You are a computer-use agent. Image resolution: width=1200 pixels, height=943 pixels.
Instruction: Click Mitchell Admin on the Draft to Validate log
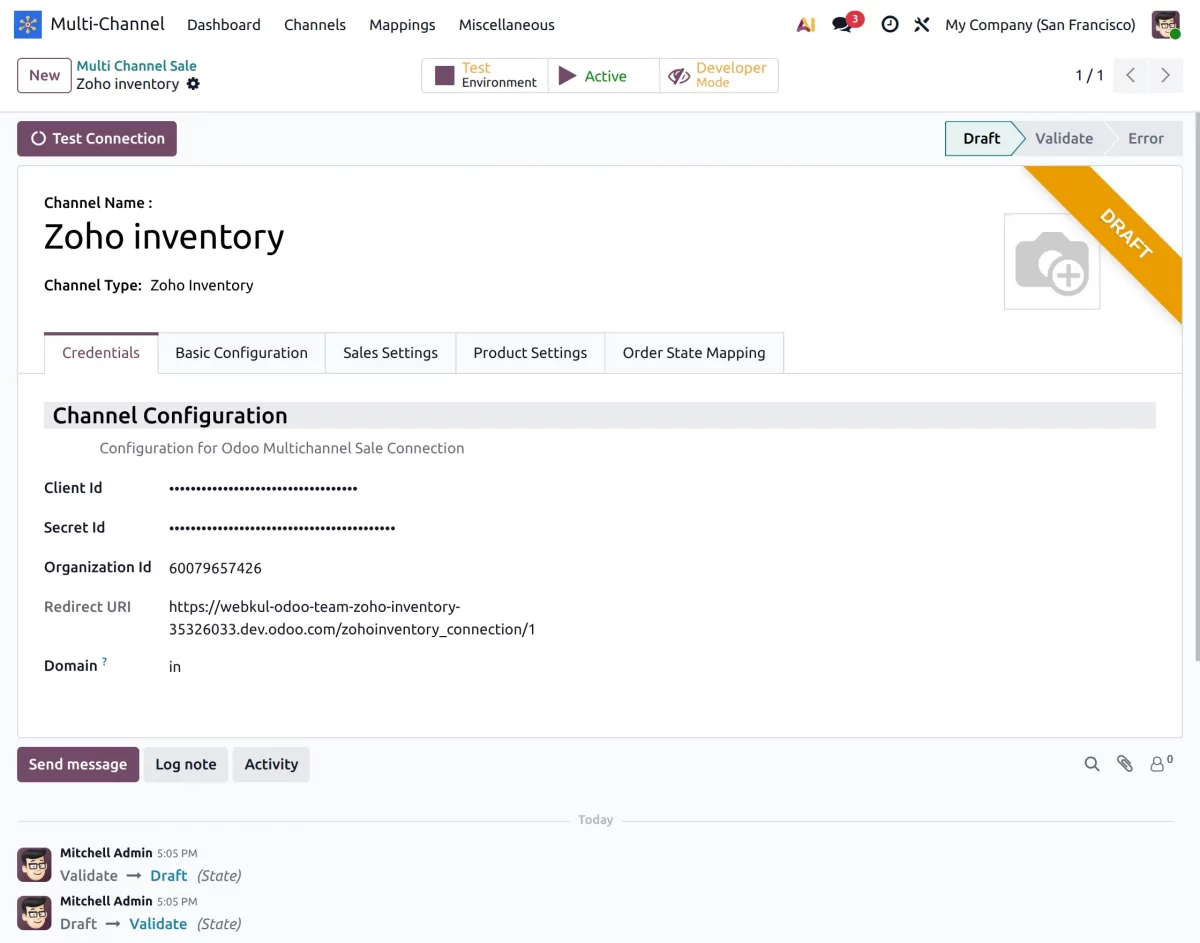click(106, 901)
